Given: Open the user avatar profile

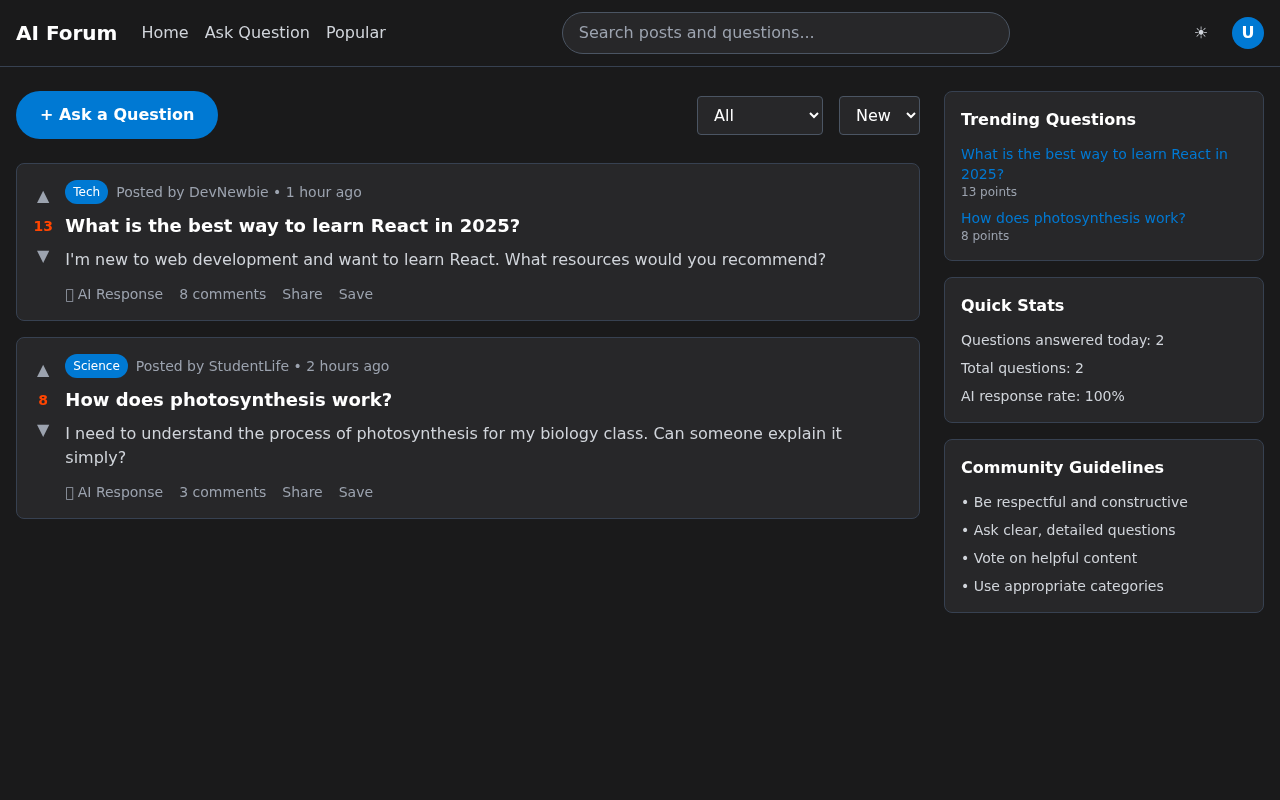Looking at the screenshot, I should coord(1247,33).
